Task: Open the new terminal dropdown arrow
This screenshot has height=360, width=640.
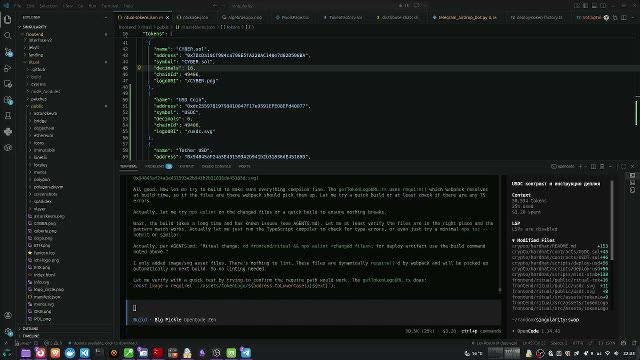Action: pyautogui.click(x=585, y=167)
